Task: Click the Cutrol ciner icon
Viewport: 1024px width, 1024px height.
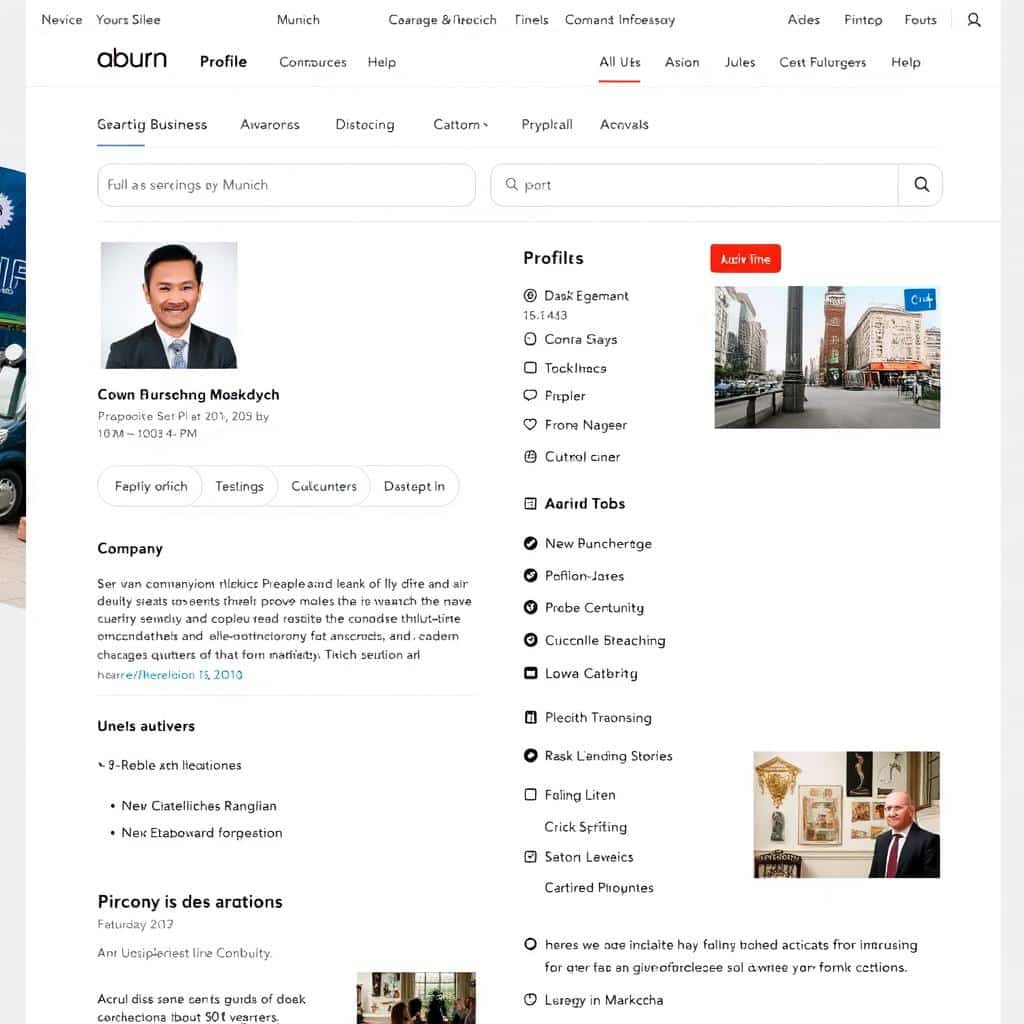Action: [530, 457]
